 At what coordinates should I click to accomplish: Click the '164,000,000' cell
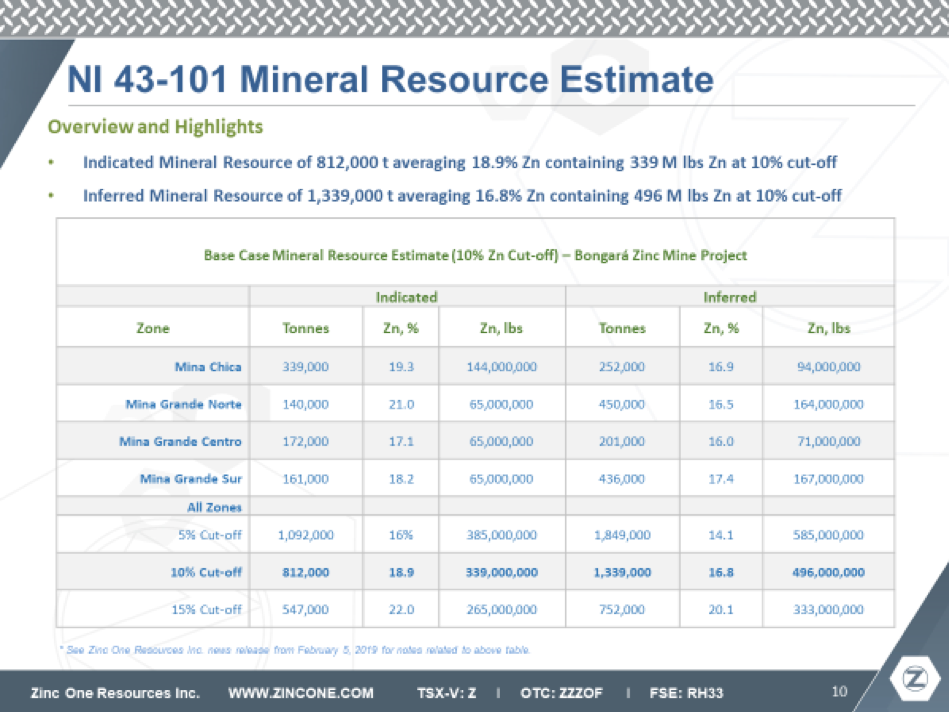point(829,404)
